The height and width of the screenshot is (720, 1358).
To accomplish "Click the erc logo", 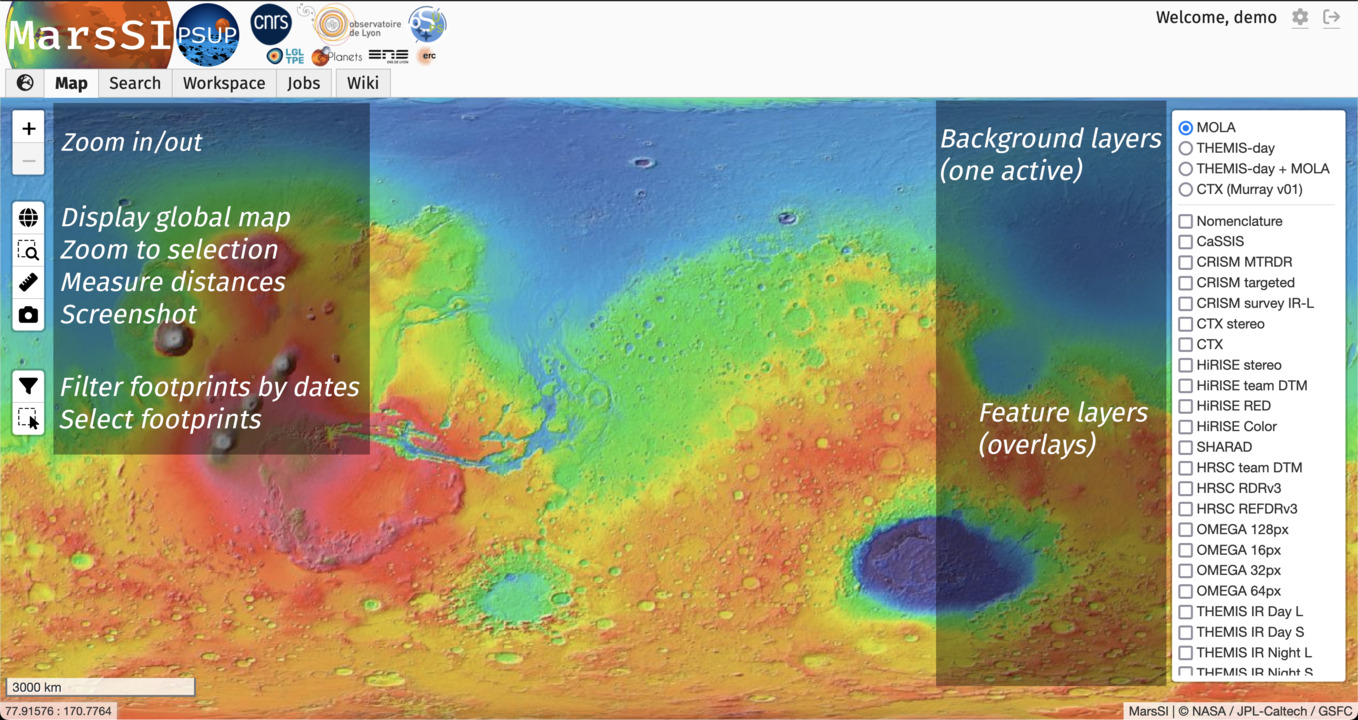I will pyautogui.click(x=427, y=56).
